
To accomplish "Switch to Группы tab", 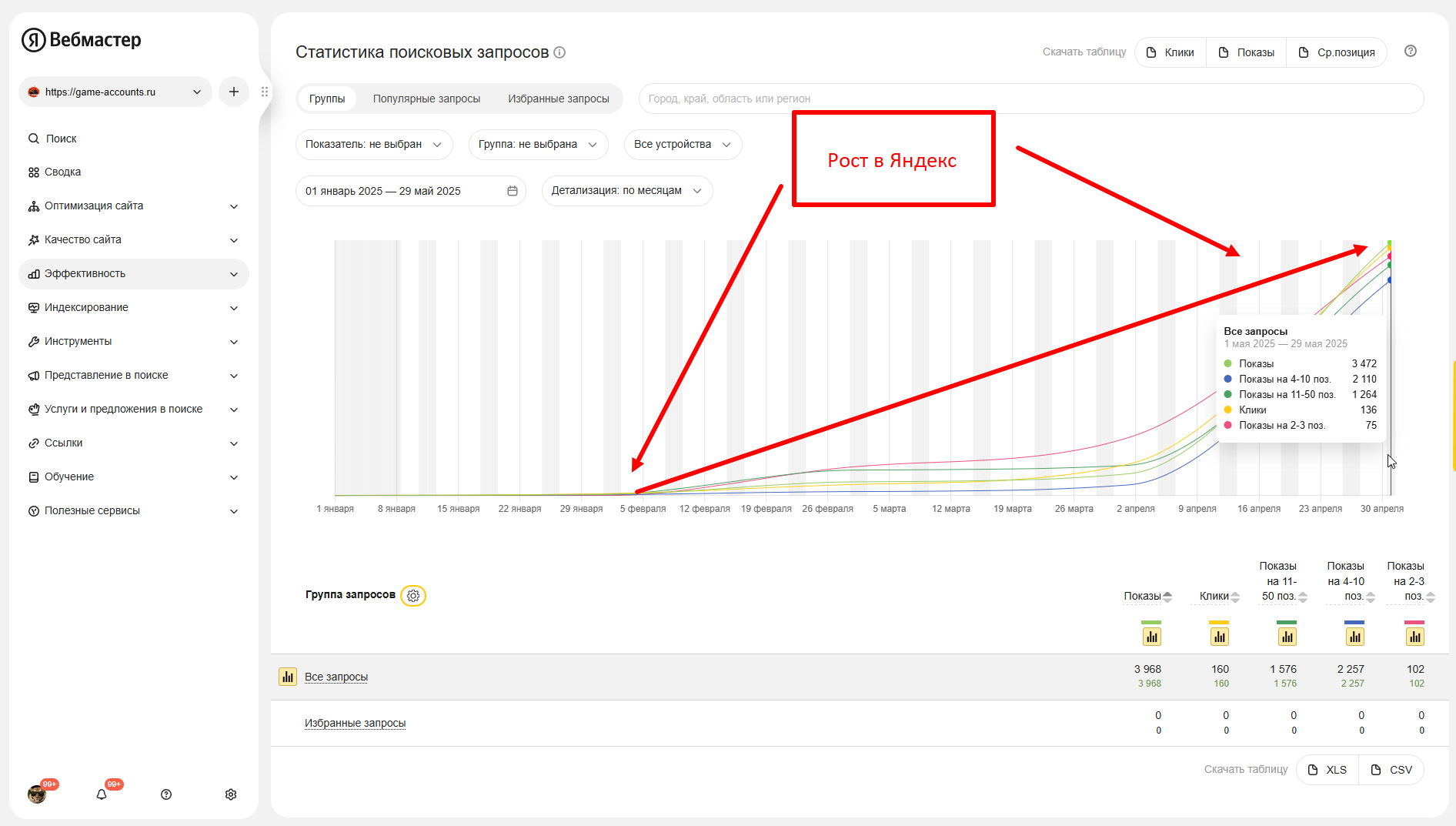I will (327, 99).
